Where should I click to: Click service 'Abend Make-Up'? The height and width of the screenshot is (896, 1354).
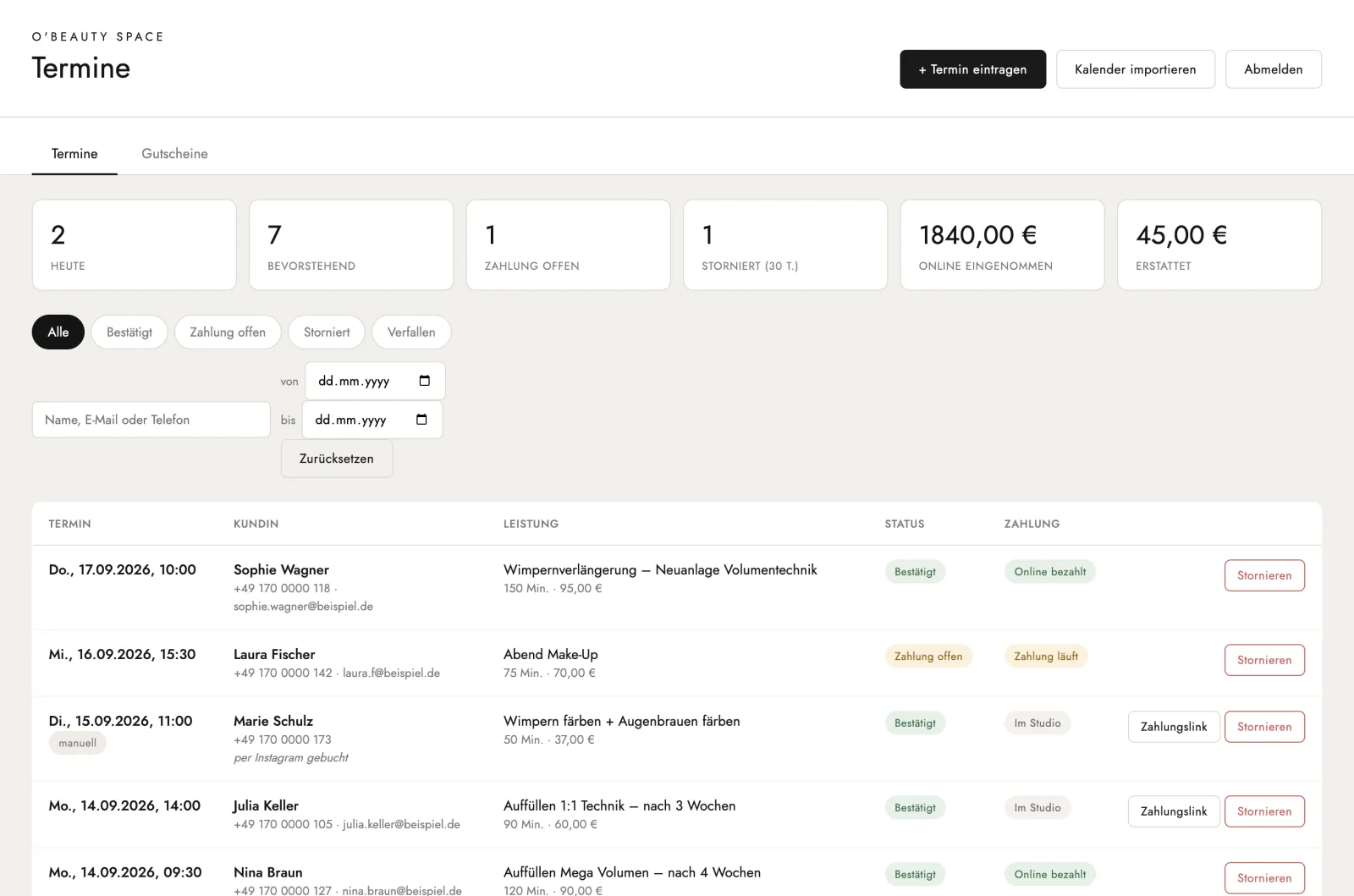[x=550, y=655]
